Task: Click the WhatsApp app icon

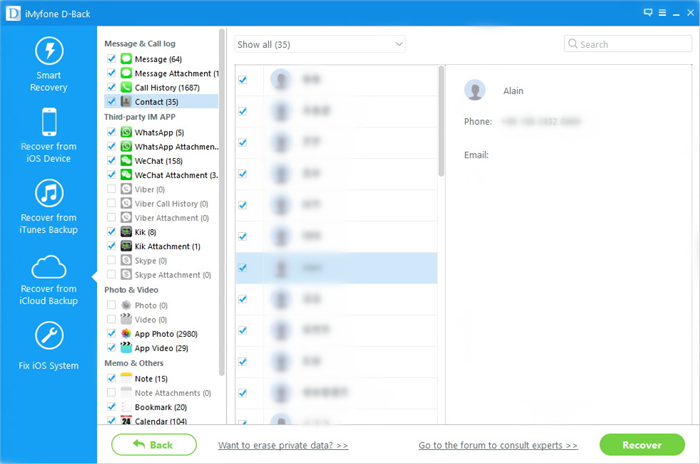Action: pyautogui.click(x=126, y=132)
